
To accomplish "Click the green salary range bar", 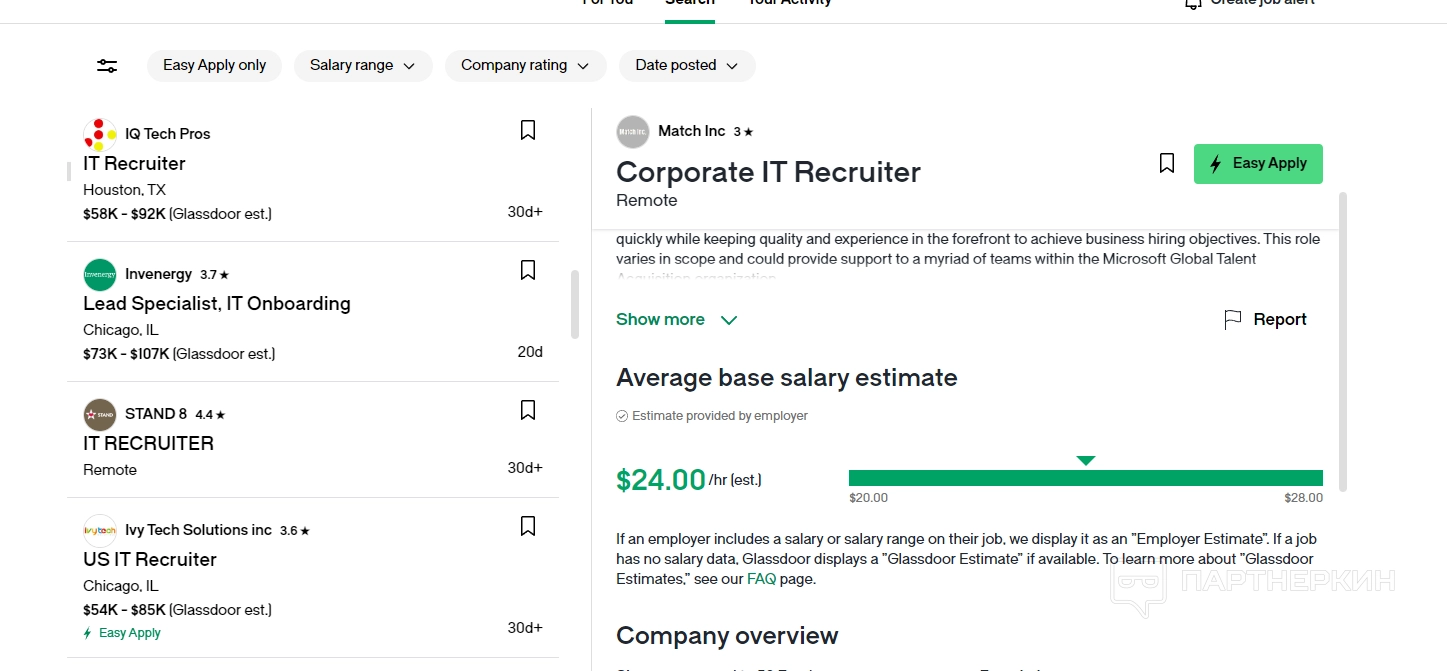I will (x=1085, y=478).
